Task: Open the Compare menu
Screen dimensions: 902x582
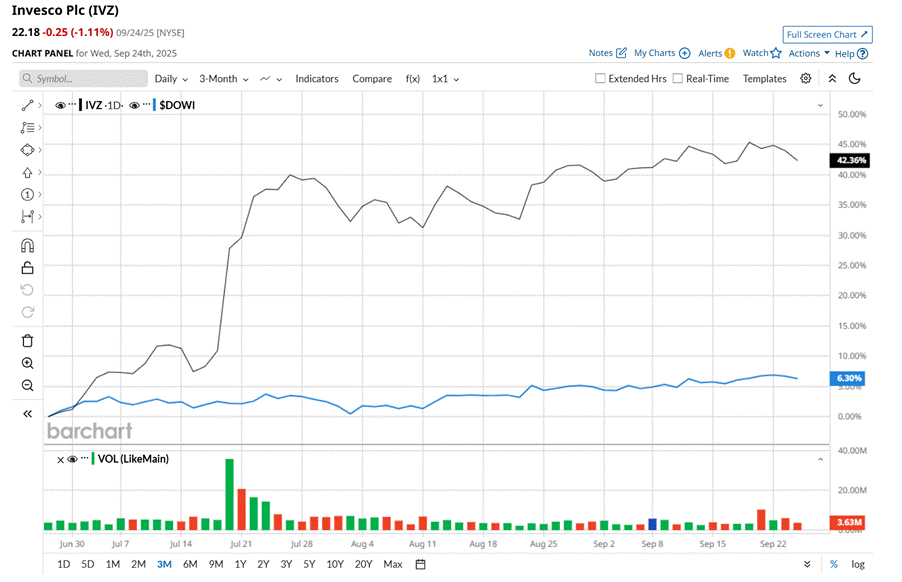Action: coord(372,79)
